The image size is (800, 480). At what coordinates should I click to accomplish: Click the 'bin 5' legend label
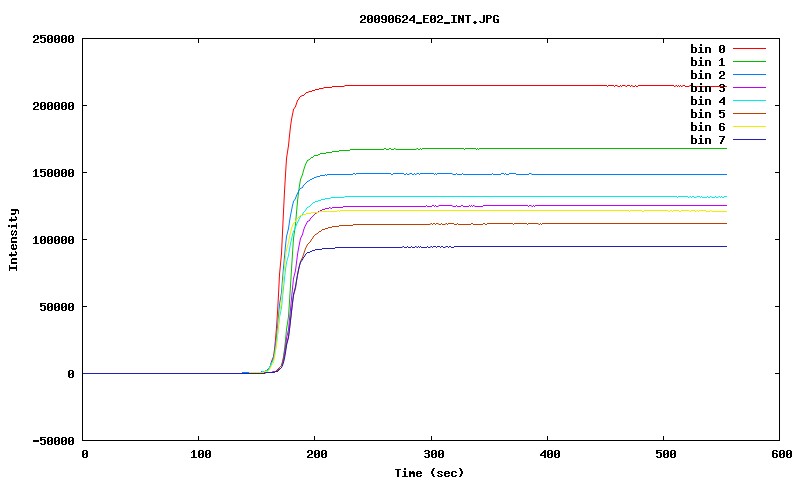pyautogui.click(x=708, y=114)
